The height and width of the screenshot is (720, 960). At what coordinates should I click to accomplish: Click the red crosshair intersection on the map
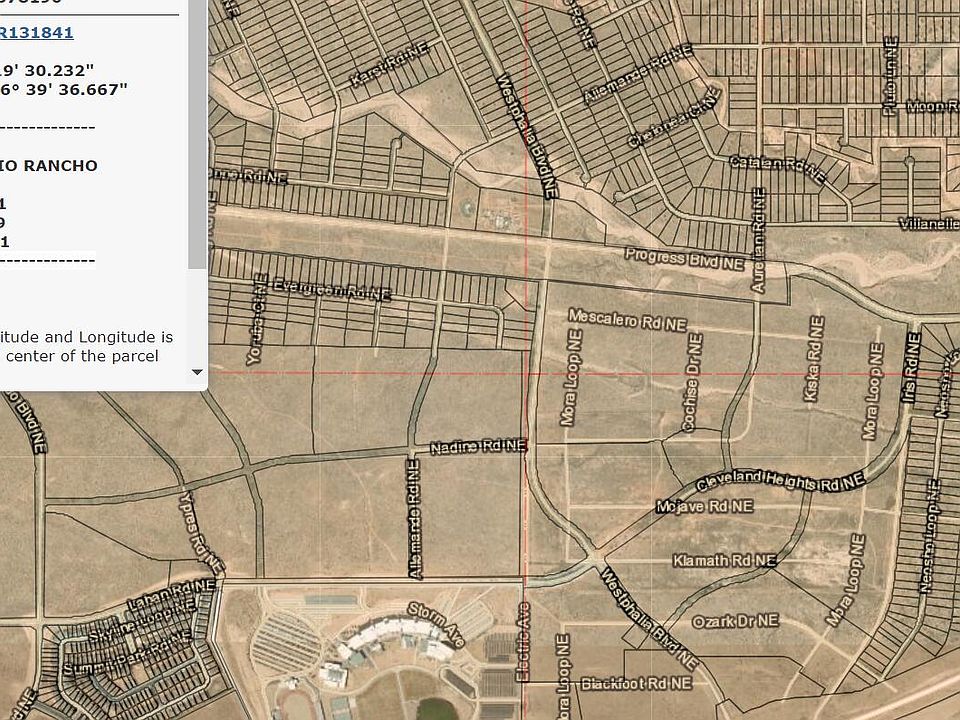coord(527,372)
